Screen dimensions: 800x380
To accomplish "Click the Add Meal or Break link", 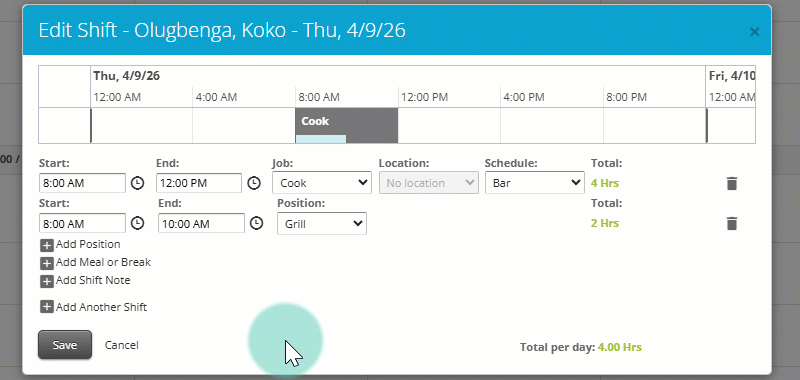I will pyautogui.click(x=104, y=262).
